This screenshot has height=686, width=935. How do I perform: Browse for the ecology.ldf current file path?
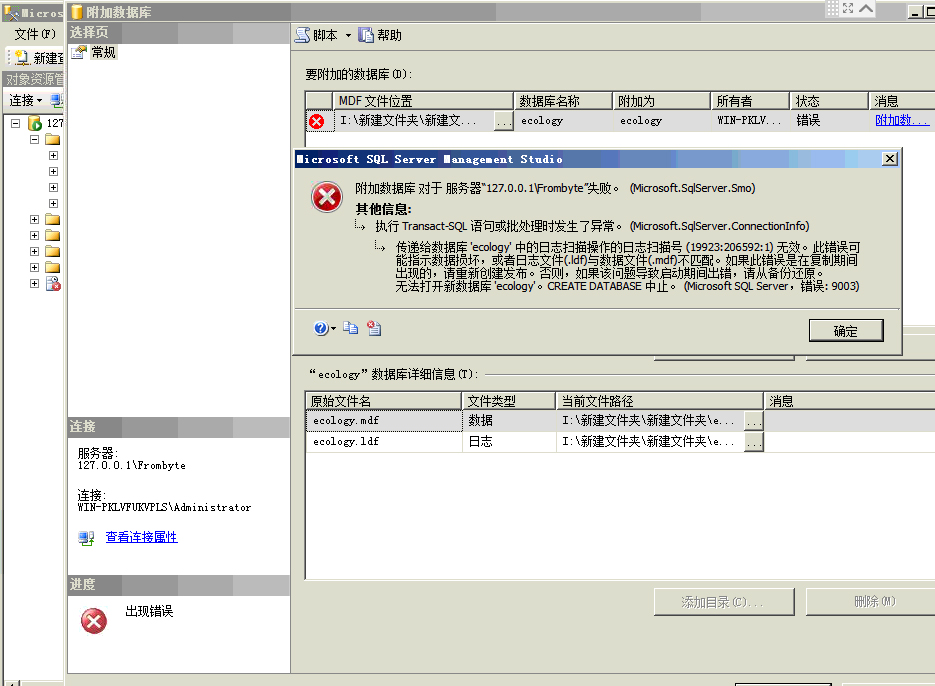(754, 442)
